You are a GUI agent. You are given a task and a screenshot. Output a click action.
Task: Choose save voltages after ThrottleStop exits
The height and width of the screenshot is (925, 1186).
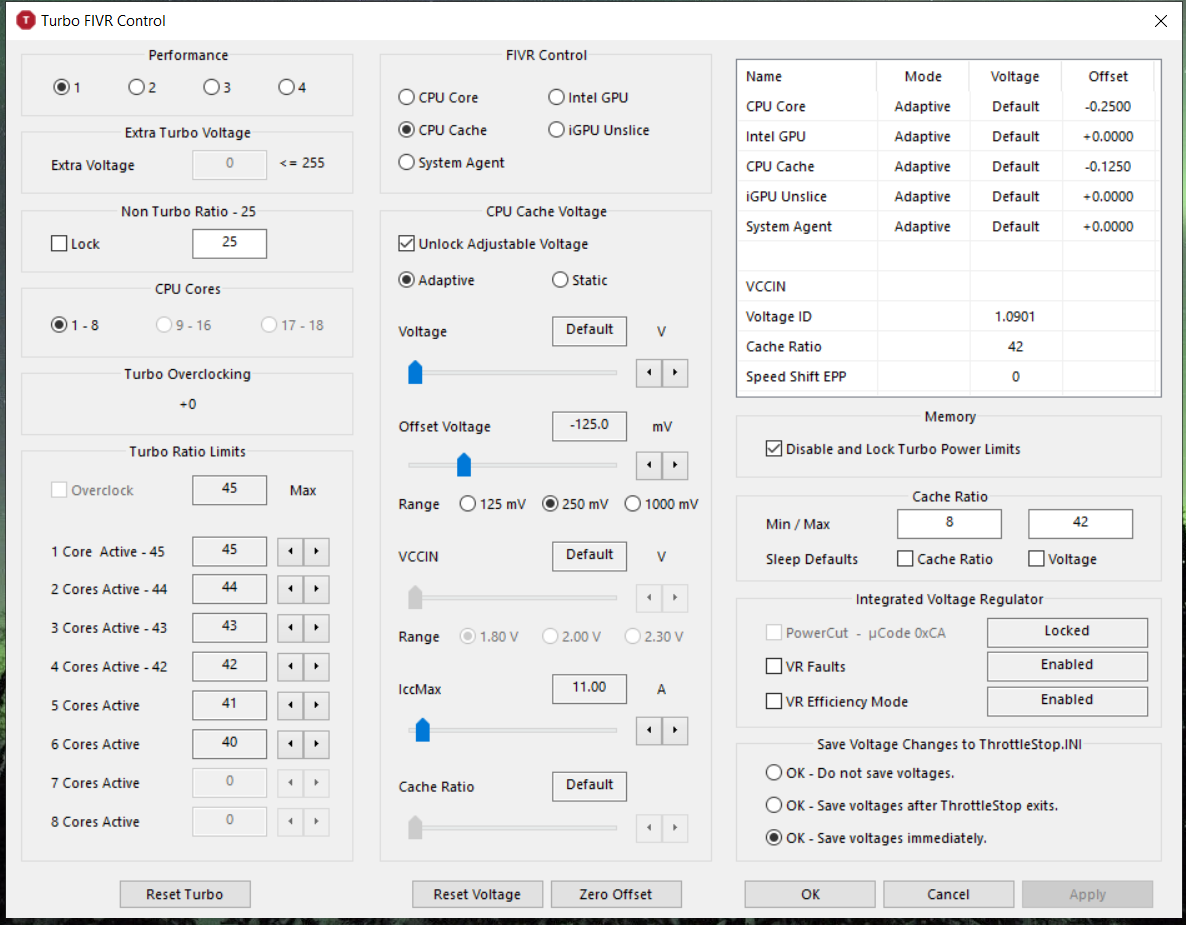tap(911, 805)
